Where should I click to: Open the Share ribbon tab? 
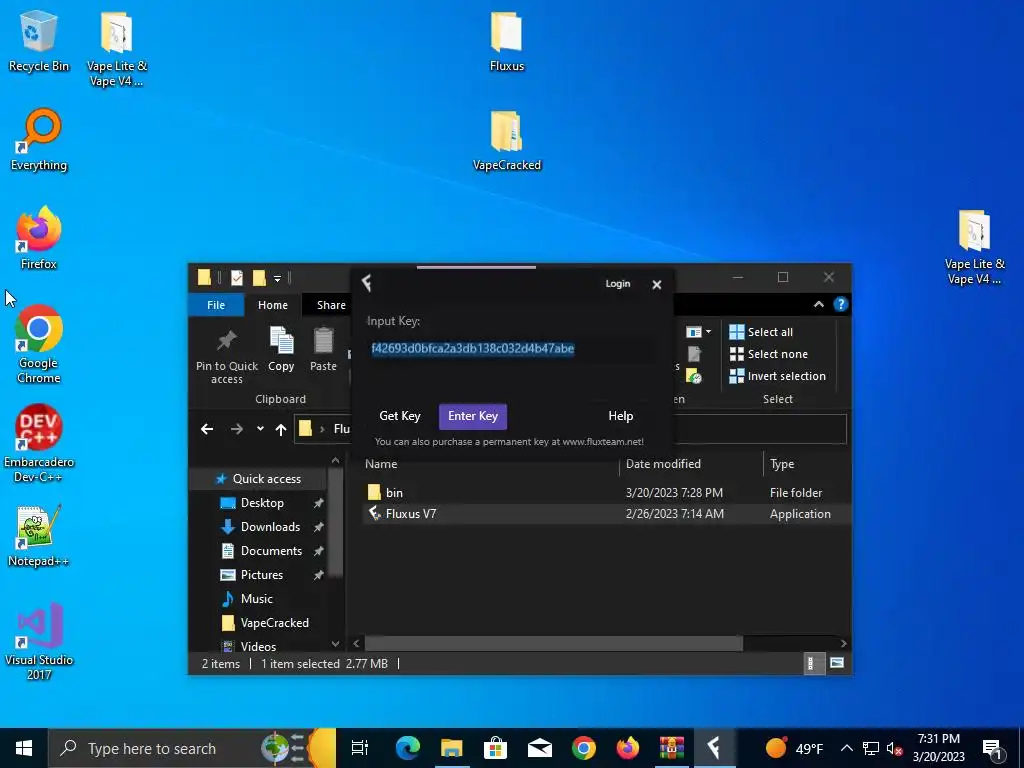coord(331,305)
